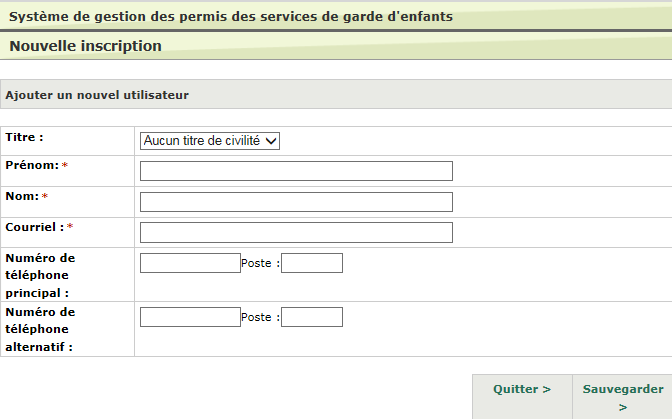Click the Poste label beside principal telephone

point(260,263)
